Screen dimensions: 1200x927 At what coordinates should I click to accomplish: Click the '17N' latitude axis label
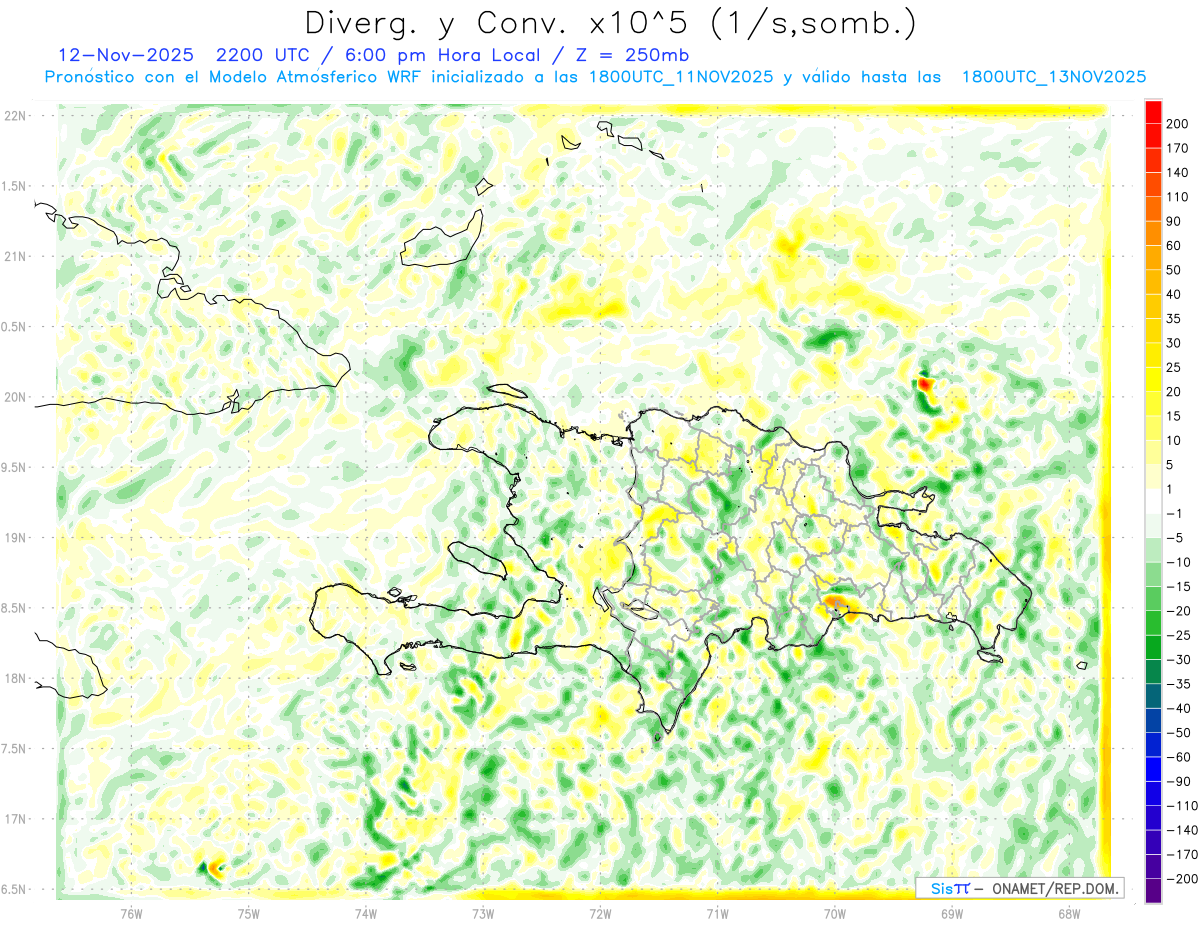click(15, 819)
